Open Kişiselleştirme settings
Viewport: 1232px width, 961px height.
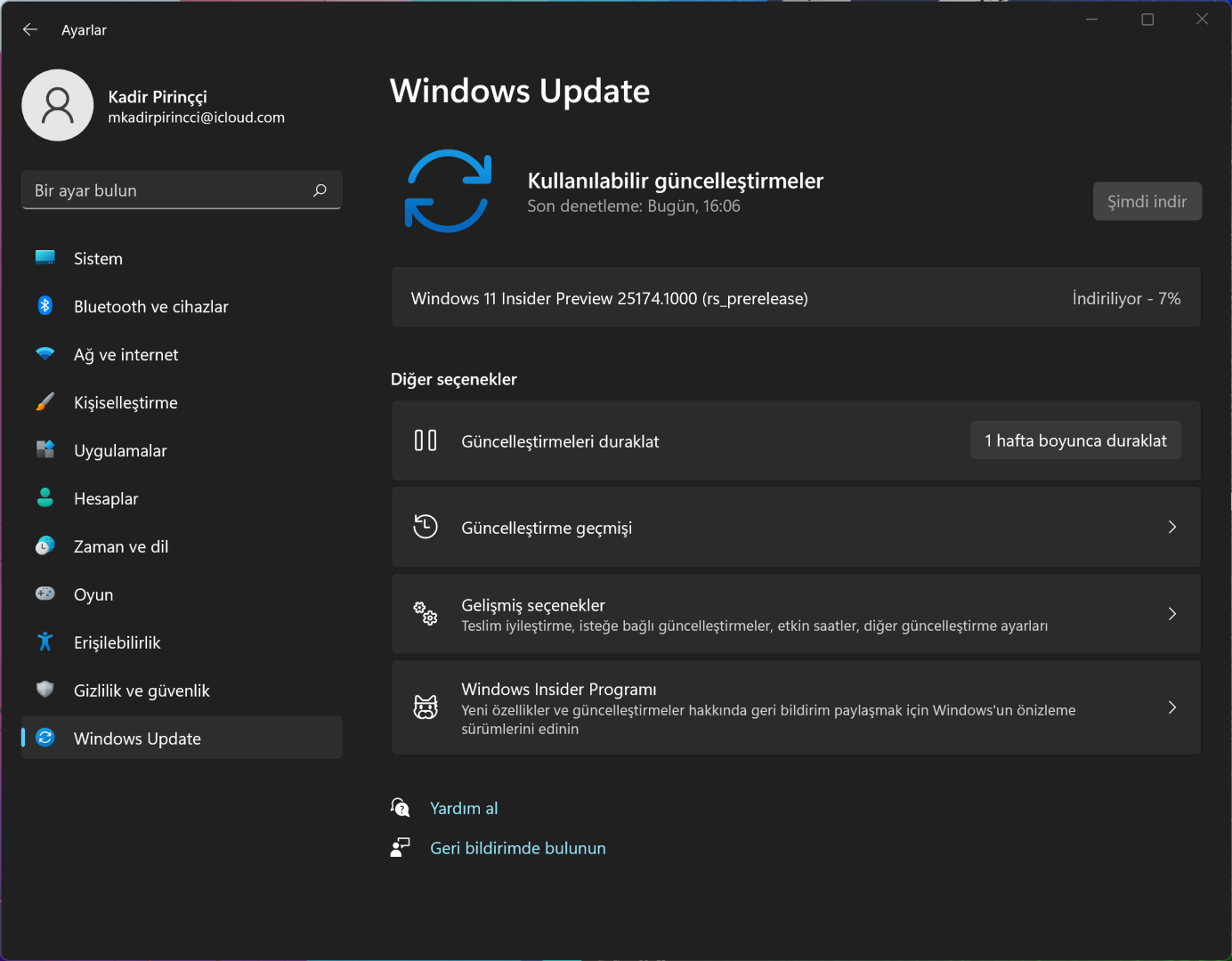[x=182, y=402]
